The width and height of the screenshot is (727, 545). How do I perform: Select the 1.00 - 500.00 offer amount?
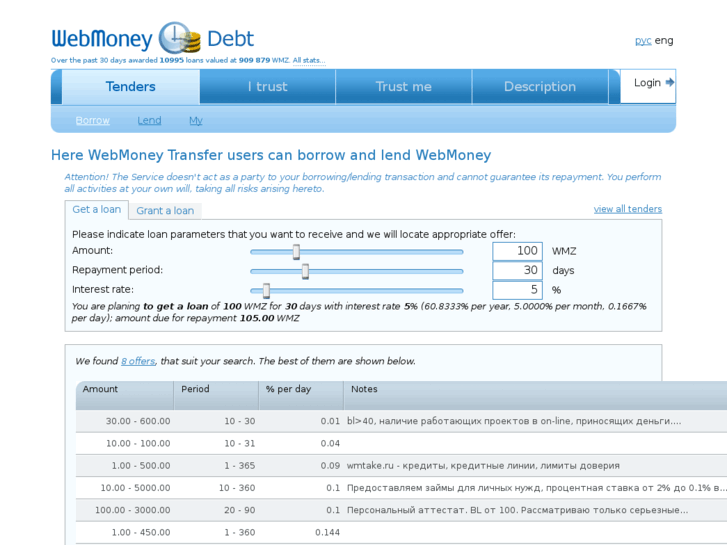point(141,466)
